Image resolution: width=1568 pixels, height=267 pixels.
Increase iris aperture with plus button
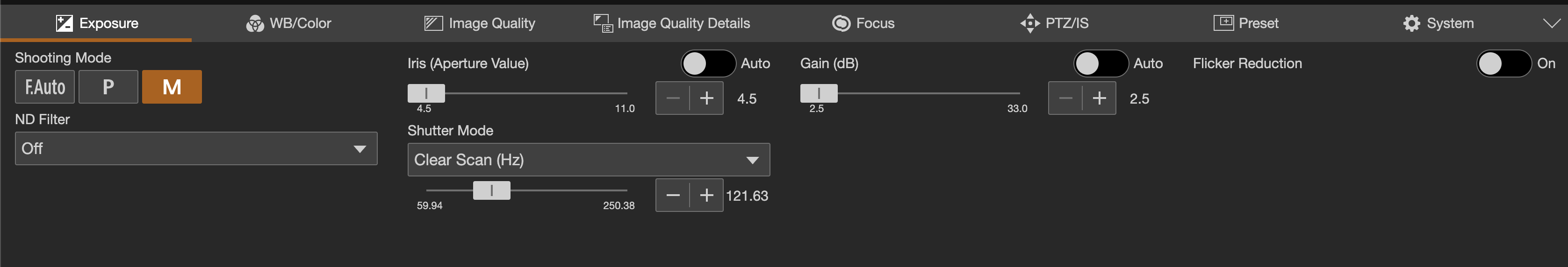tap(706, 98)
